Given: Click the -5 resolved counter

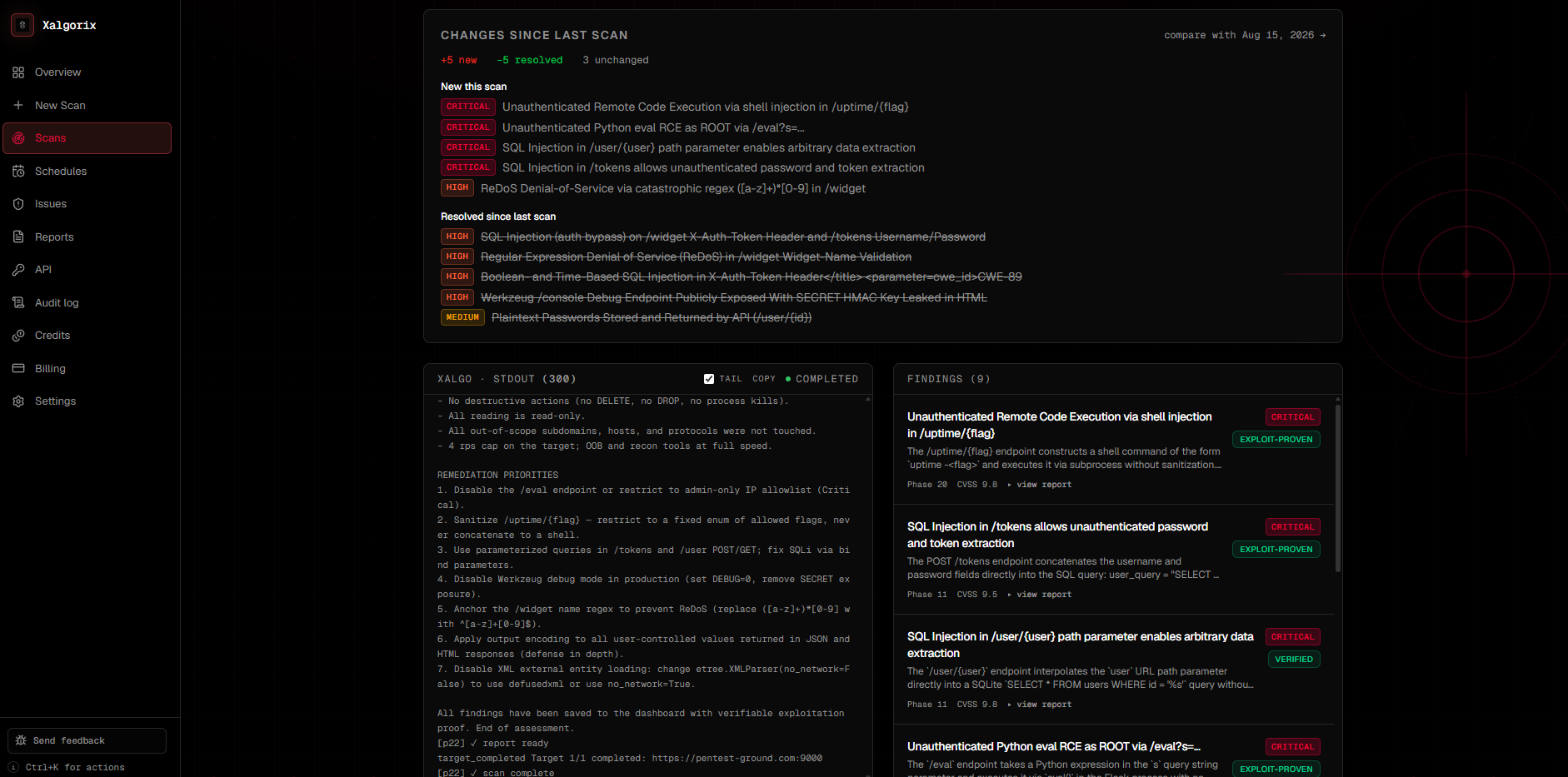Looking at the screenshot, I should 530,60.
